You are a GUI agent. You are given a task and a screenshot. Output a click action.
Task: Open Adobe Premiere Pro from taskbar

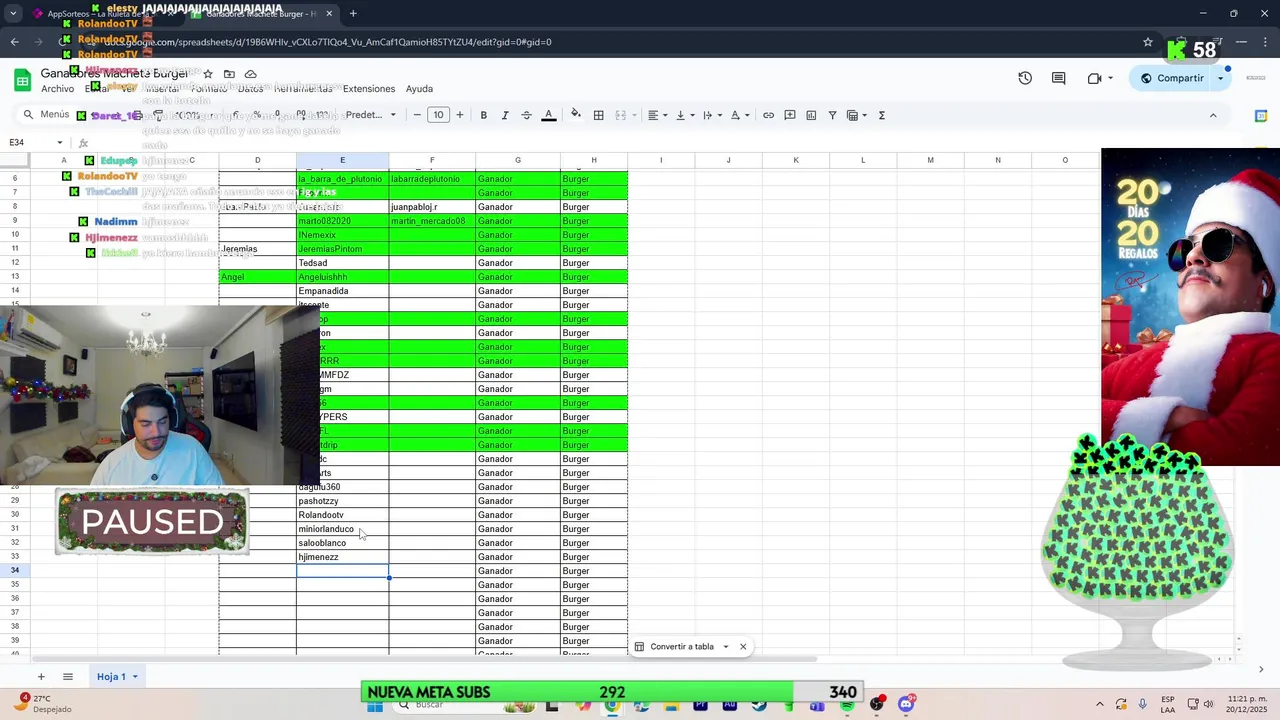tap(700, 705)
